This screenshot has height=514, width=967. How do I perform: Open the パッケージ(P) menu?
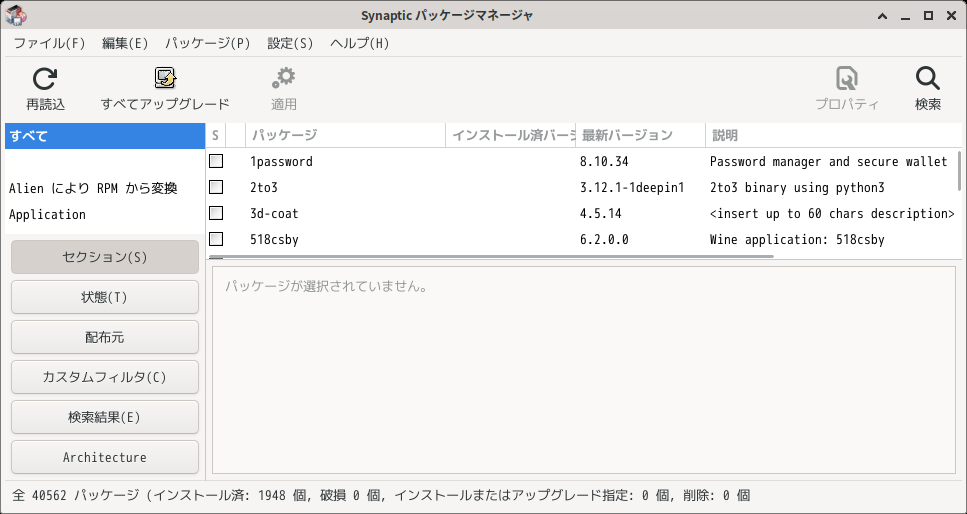tap(208, 43)
